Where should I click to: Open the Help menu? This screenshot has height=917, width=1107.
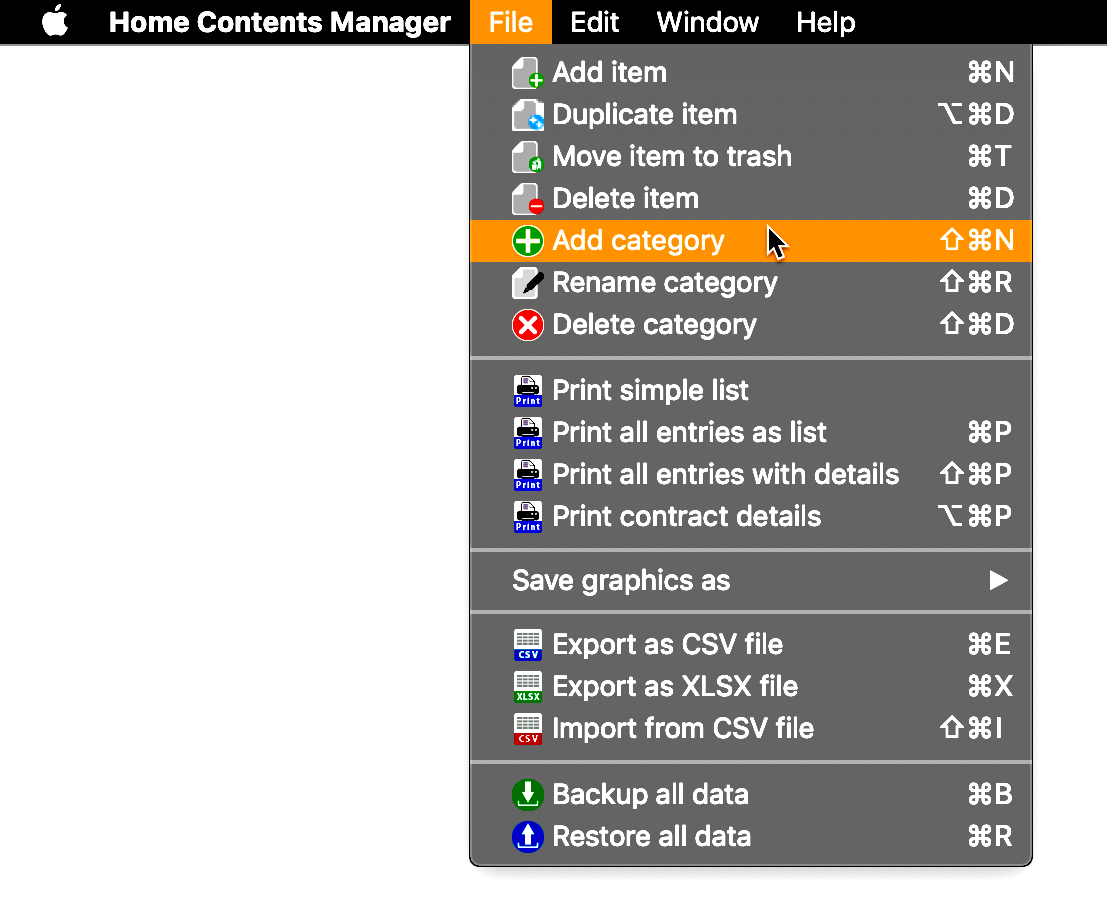(x=825, y=22)
